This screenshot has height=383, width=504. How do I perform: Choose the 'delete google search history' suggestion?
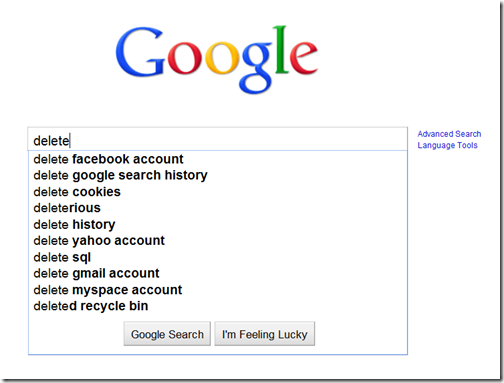(218, 175)
